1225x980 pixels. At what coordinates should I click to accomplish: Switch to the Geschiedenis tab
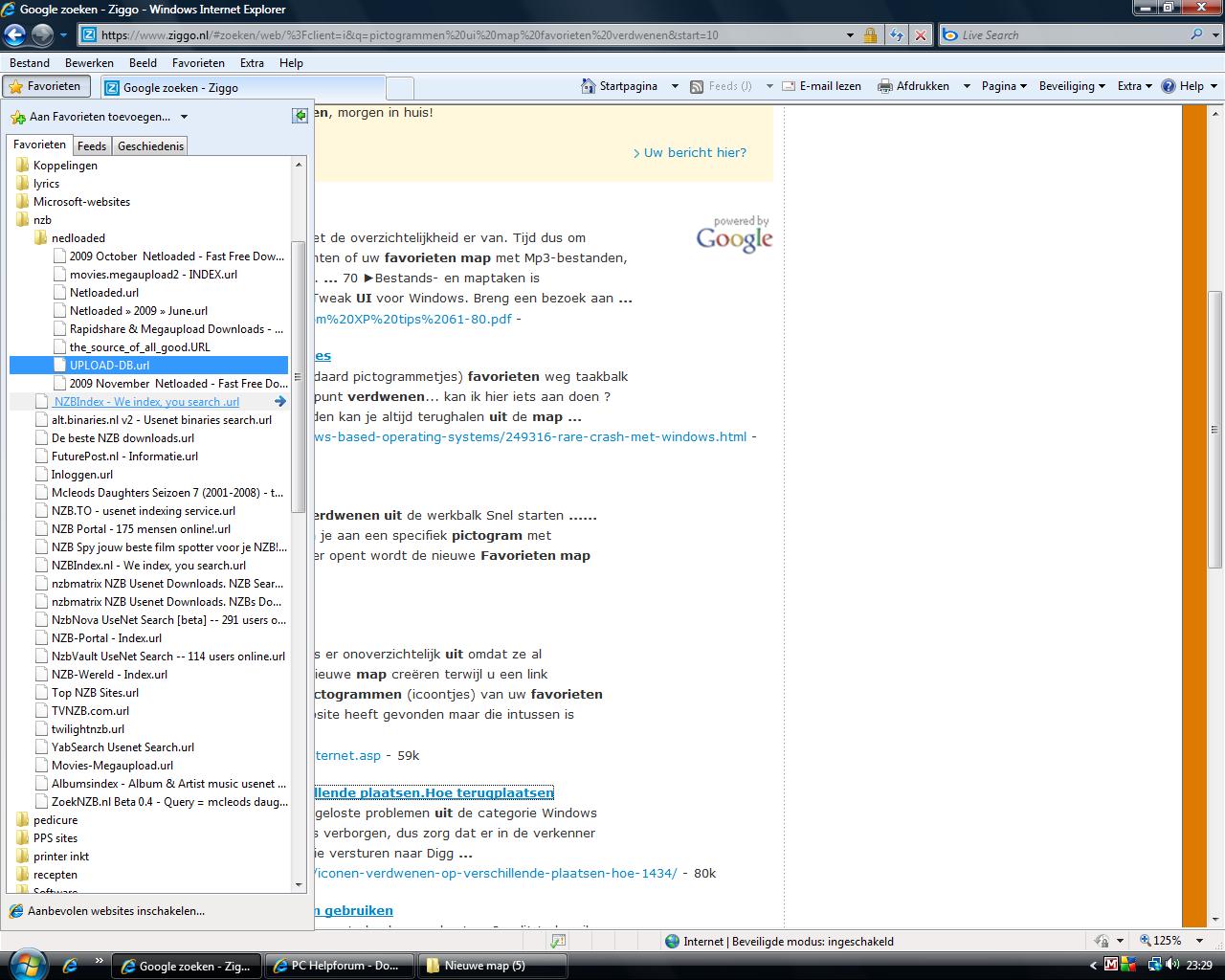click(x=150, y=146)
